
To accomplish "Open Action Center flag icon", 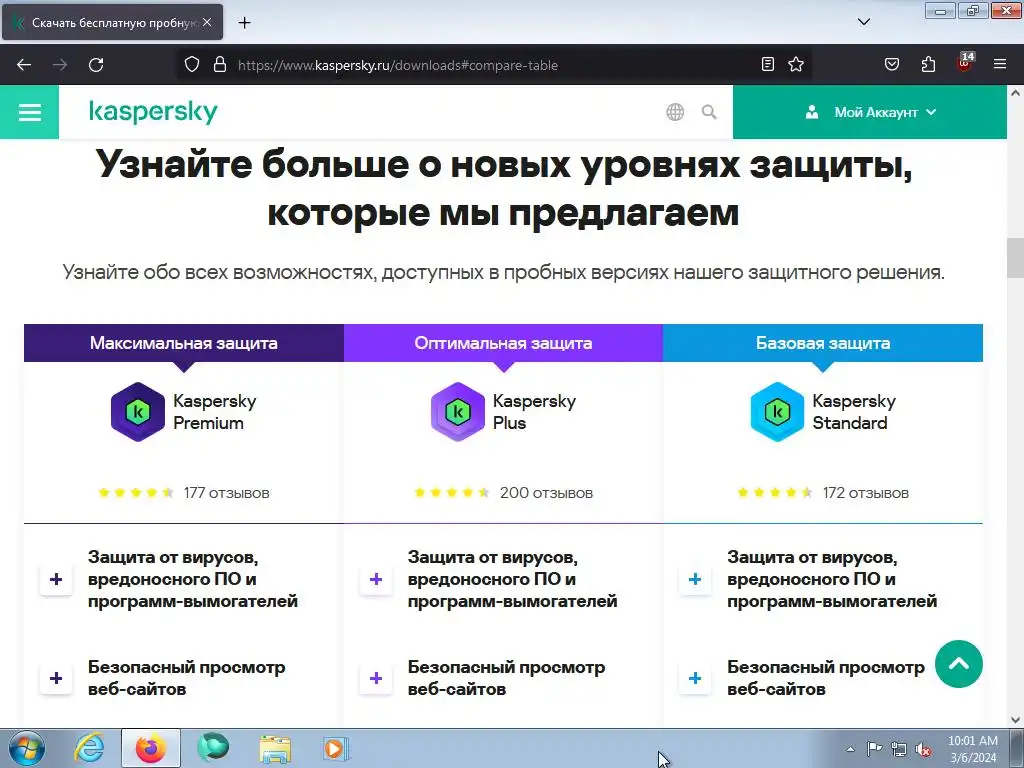I will coord(874,749).
